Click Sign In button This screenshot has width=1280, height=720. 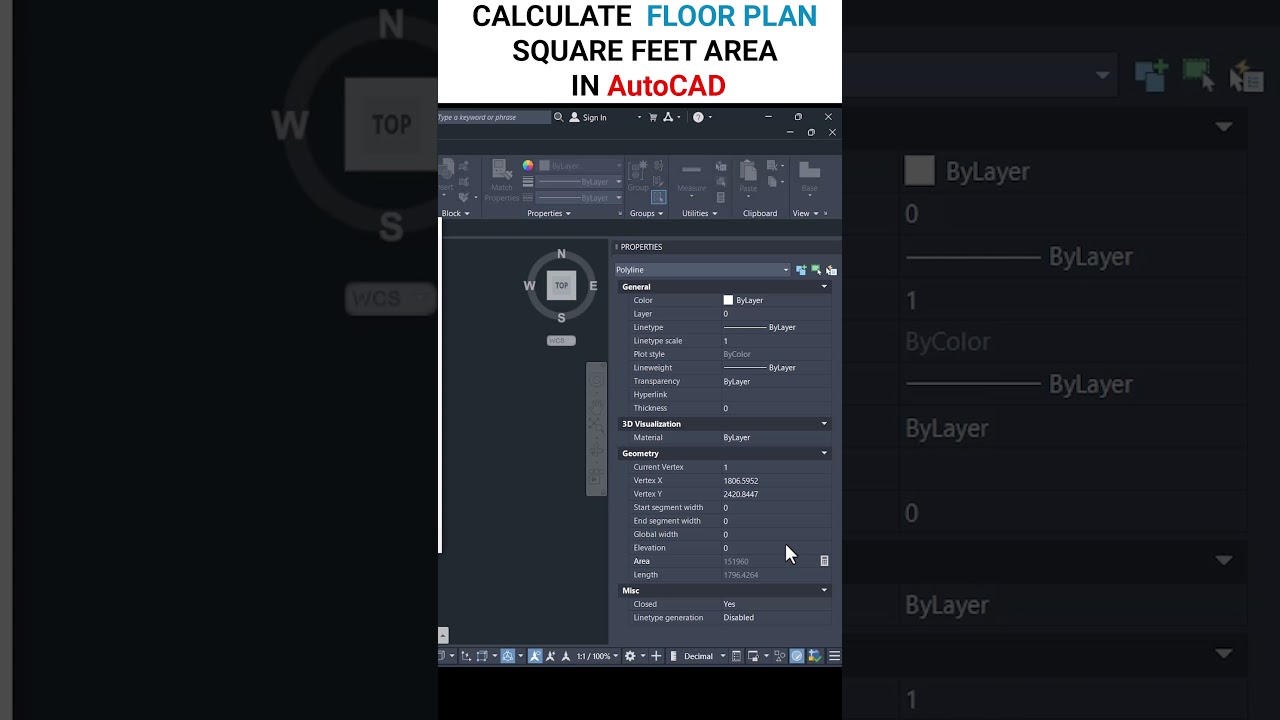(588, 117)
